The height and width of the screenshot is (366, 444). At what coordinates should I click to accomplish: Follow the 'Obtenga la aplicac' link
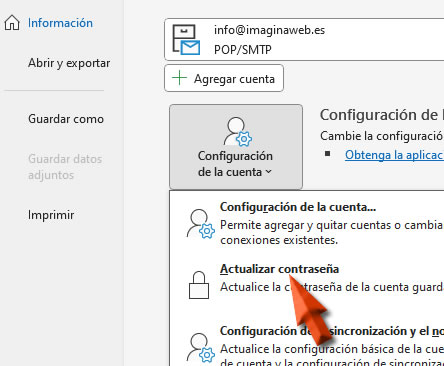pyautogui.click(x=394, y=155)
